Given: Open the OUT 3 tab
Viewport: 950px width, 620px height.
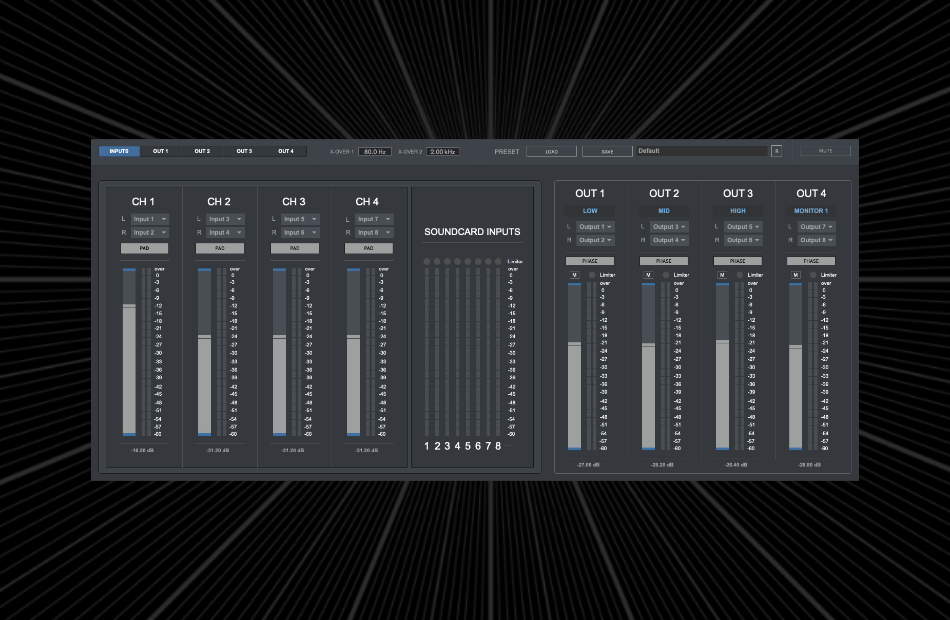Looking at the screenshot, I should click(x=244, y=151).
